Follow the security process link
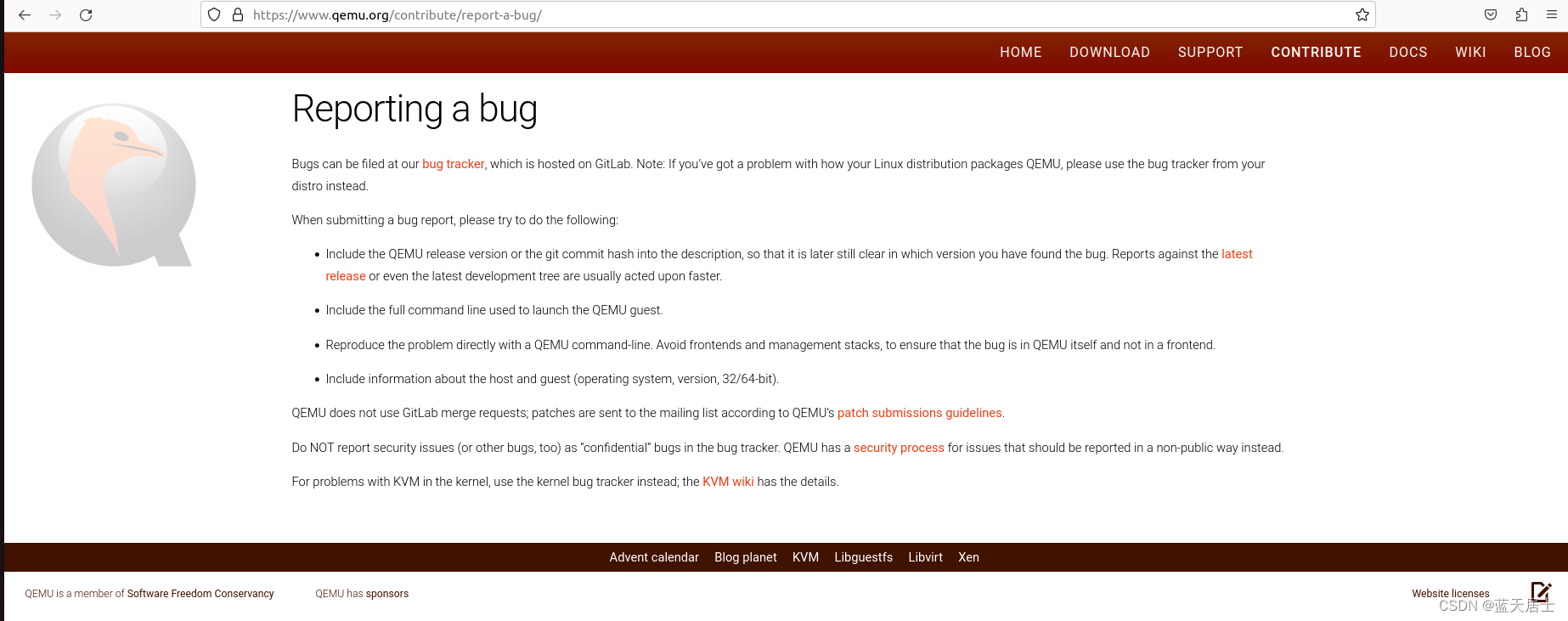Screen dimensions: 1568x621 pyautogui.click(x=899, y=448)
